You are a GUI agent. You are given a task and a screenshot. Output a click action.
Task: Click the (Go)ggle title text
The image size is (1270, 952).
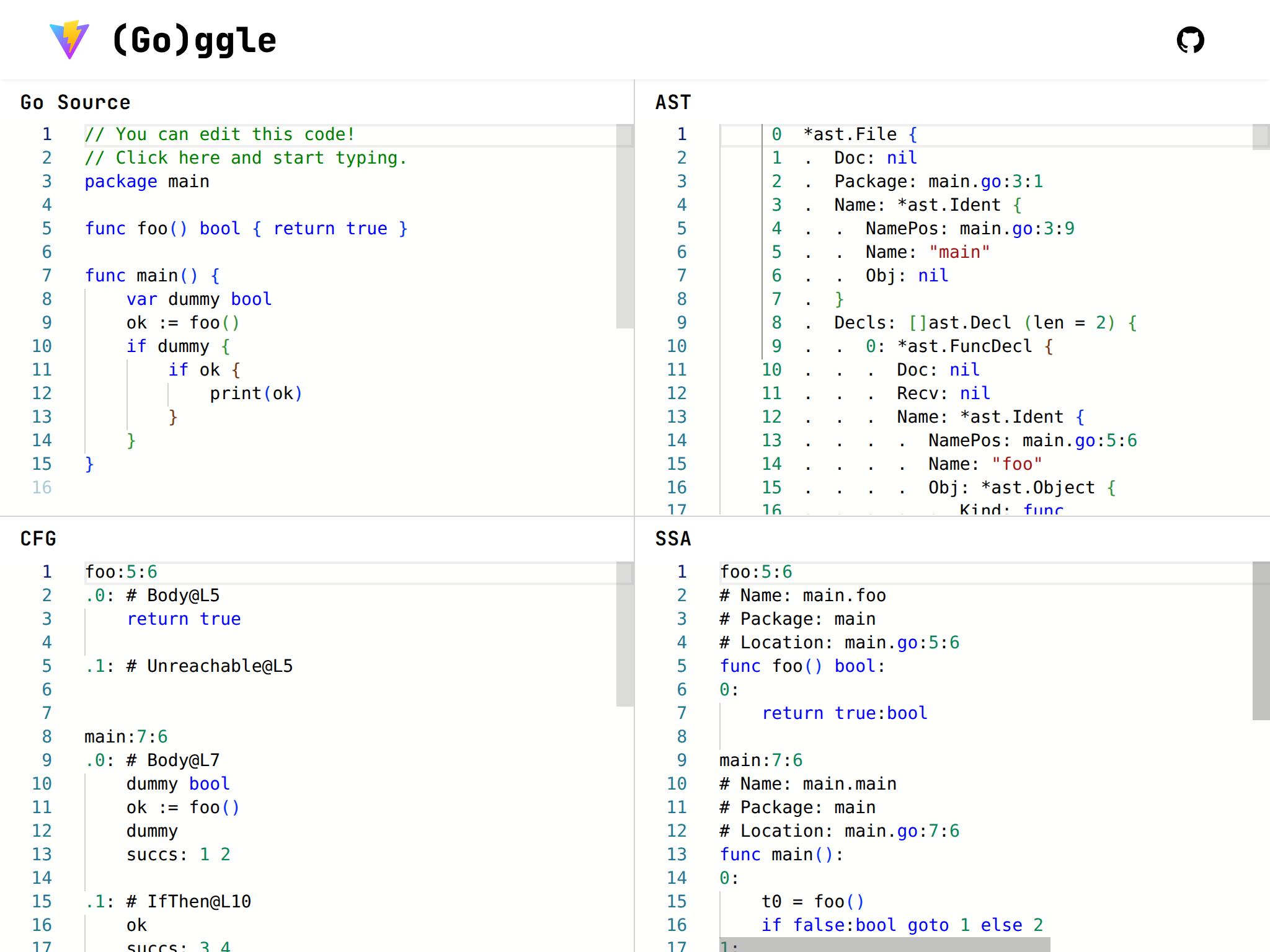pos(194,41)
